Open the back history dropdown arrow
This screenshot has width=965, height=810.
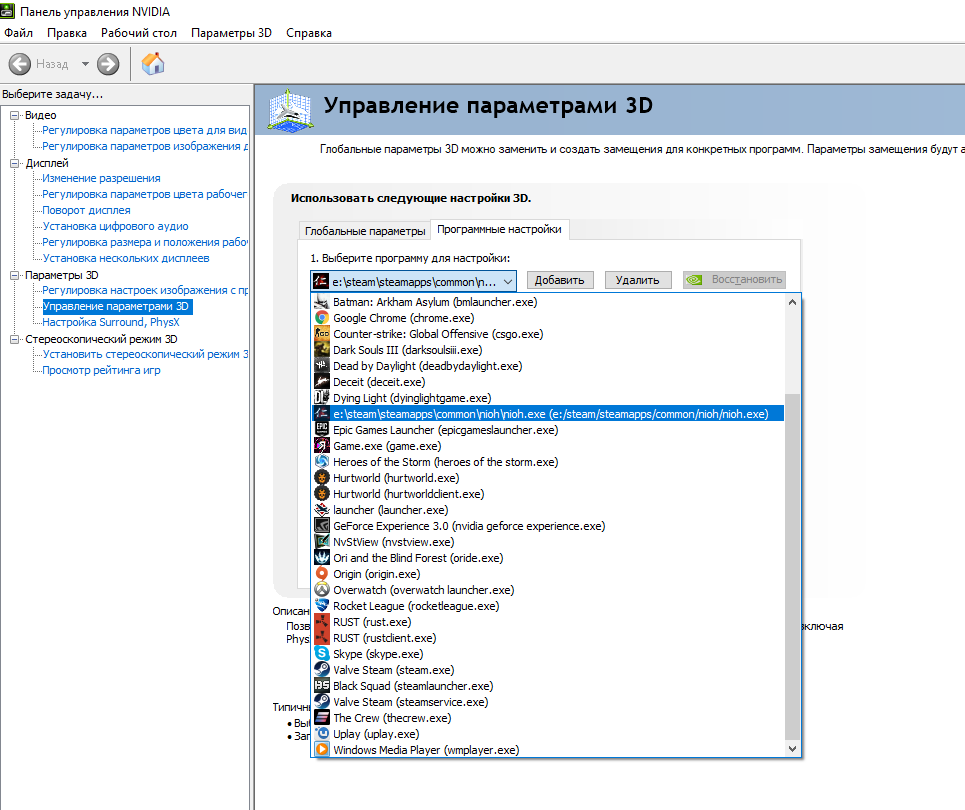pyautogui.click(x=86, y=64)
